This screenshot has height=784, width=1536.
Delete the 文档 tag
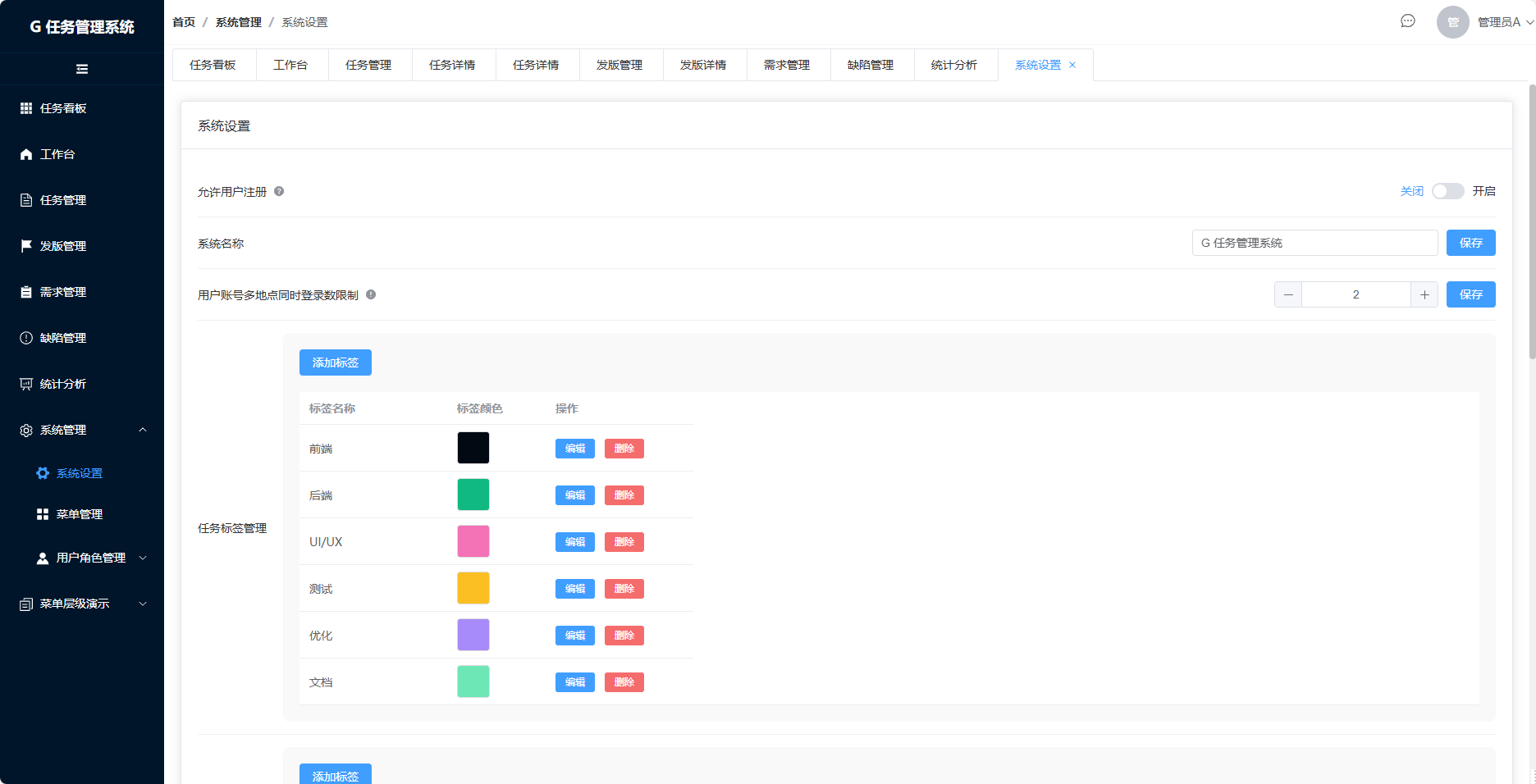point(624,682)
